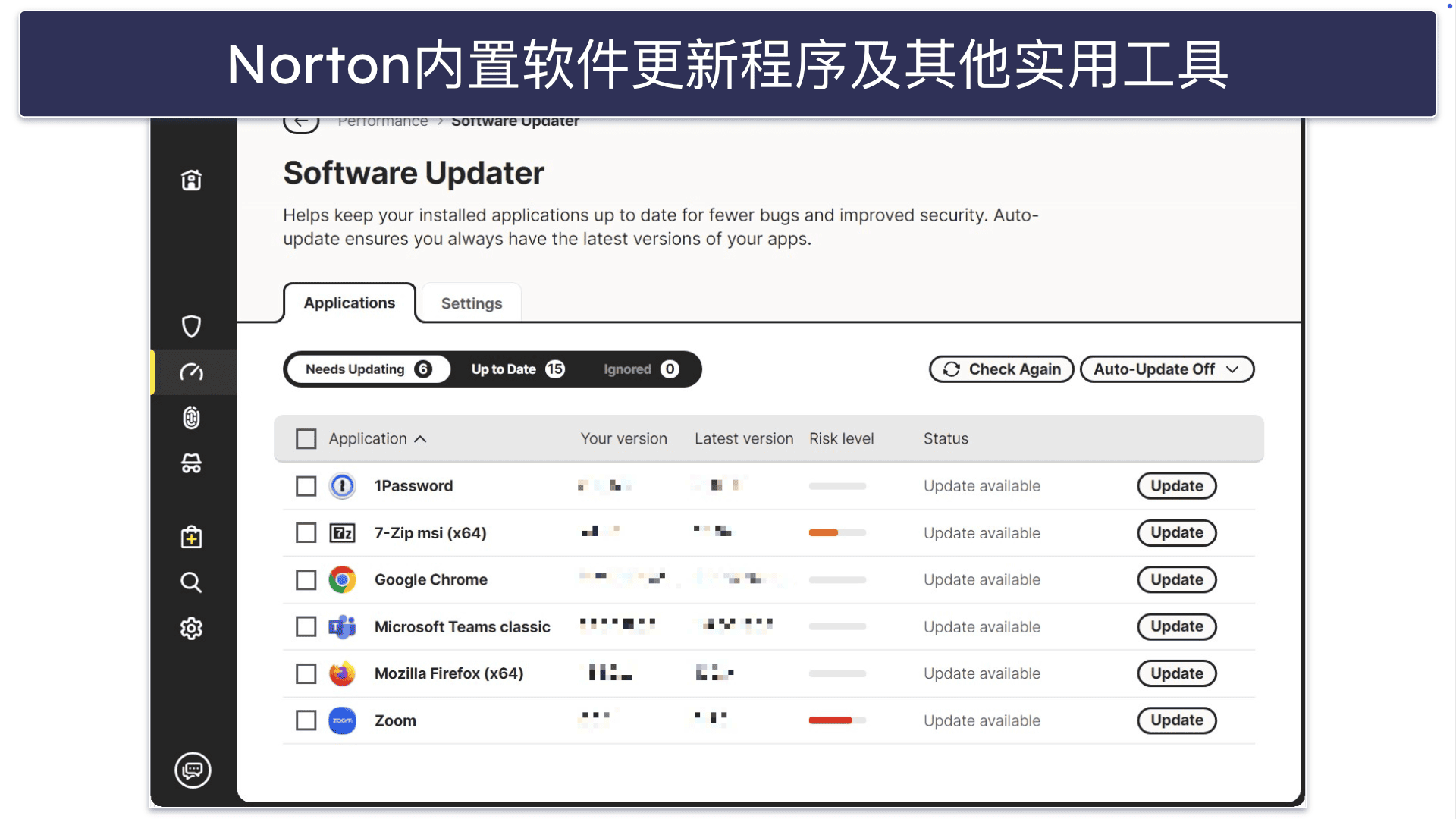Update 1Password
This screenshot has height=819, width=1456.
1177,486
